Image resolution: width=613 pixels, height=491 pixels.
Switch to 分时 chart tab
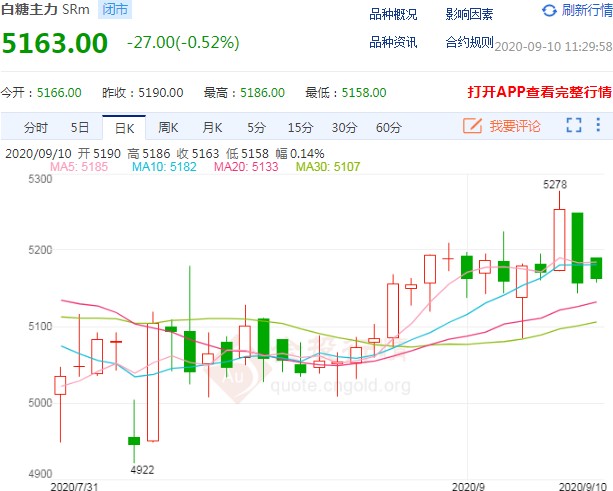(35, 127)
